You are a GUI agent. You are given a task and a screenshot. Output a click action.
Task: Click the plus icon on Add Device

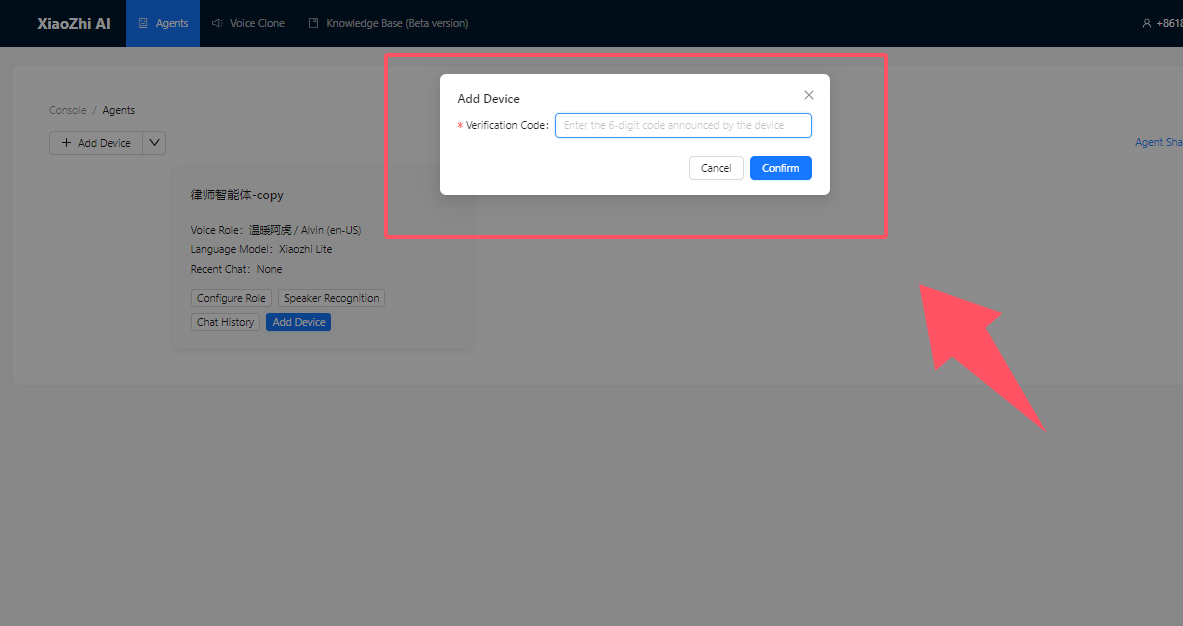tap(67, 143)
